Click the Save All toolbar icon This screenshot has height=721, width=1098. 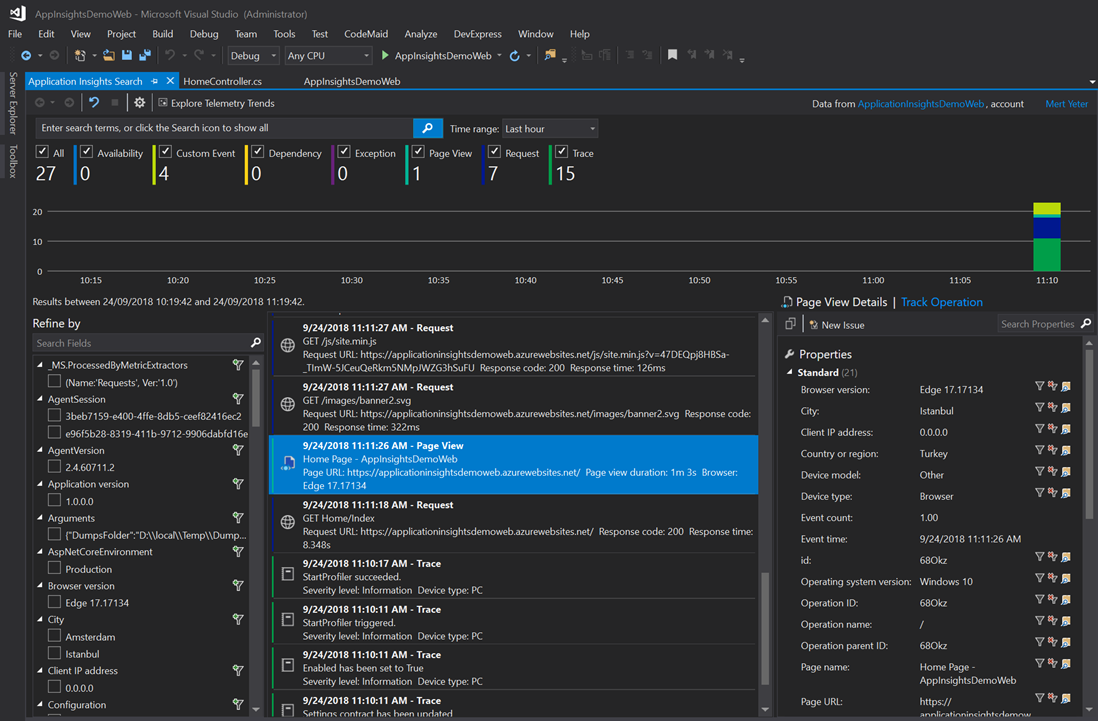[x=145, y=55]
